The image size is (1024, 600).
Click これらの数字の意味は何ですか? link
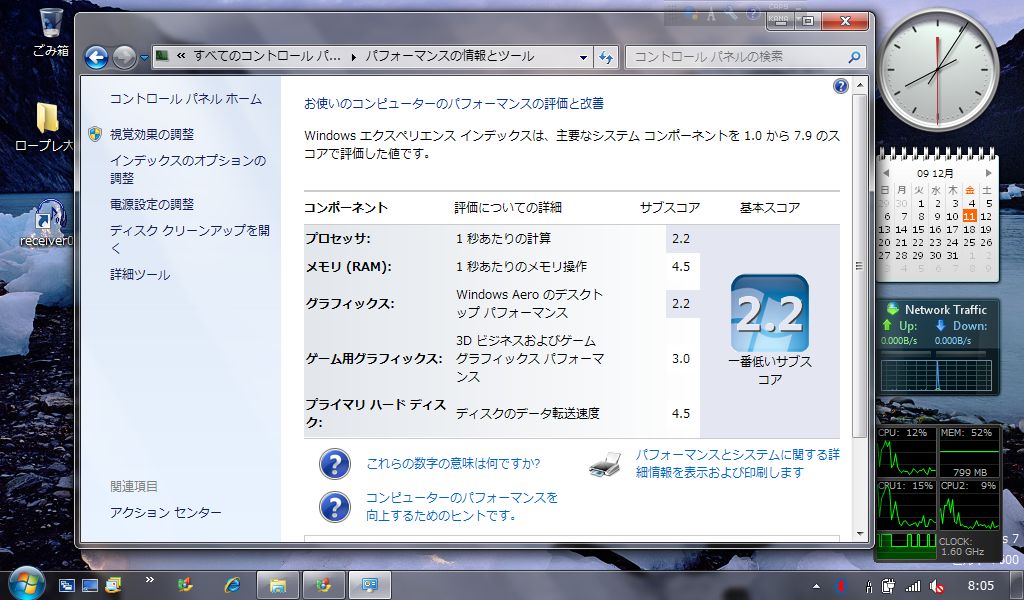(x=453, y=464)
